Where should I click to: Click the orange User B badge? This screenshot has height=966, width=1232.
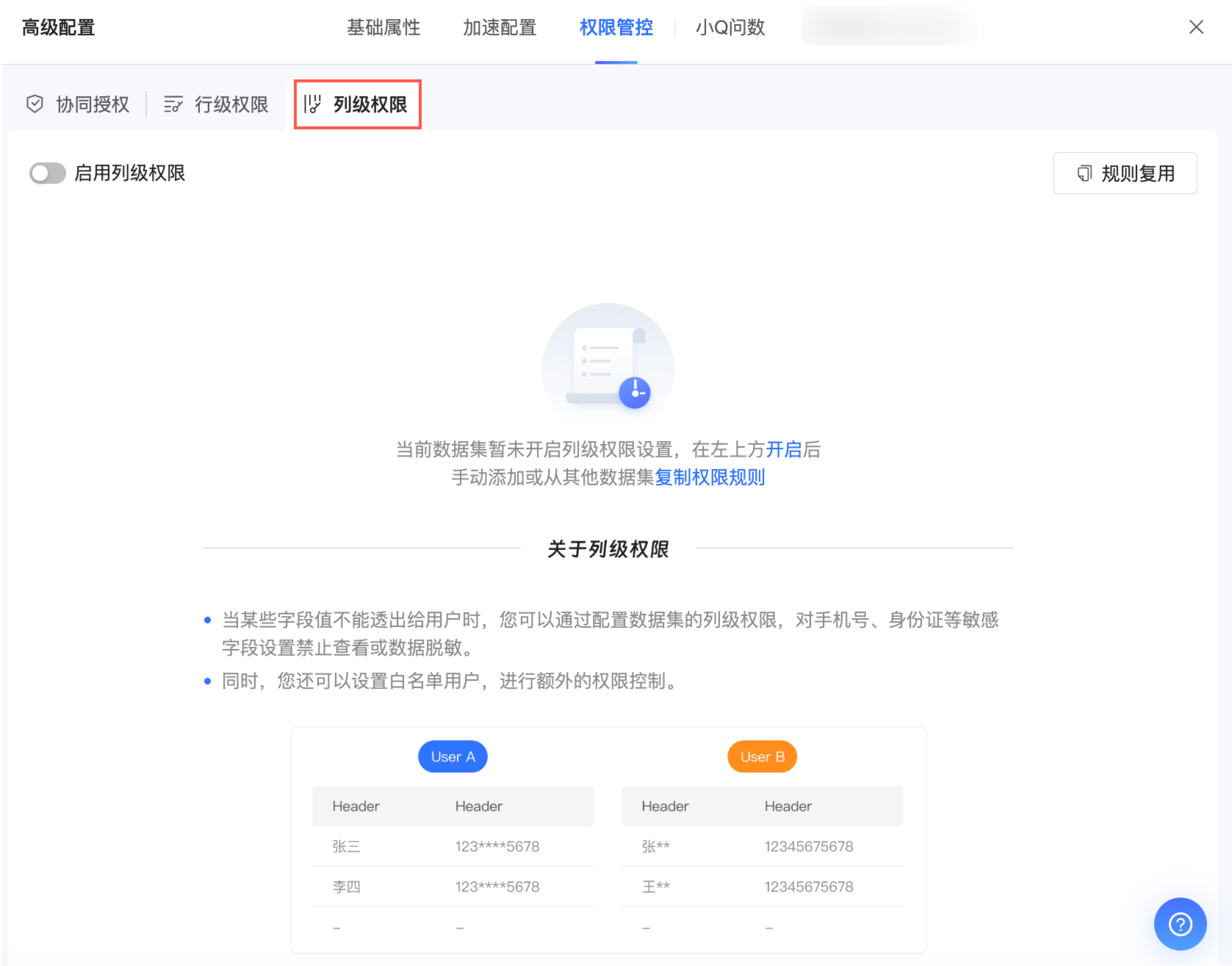click(x=762, y=757)
